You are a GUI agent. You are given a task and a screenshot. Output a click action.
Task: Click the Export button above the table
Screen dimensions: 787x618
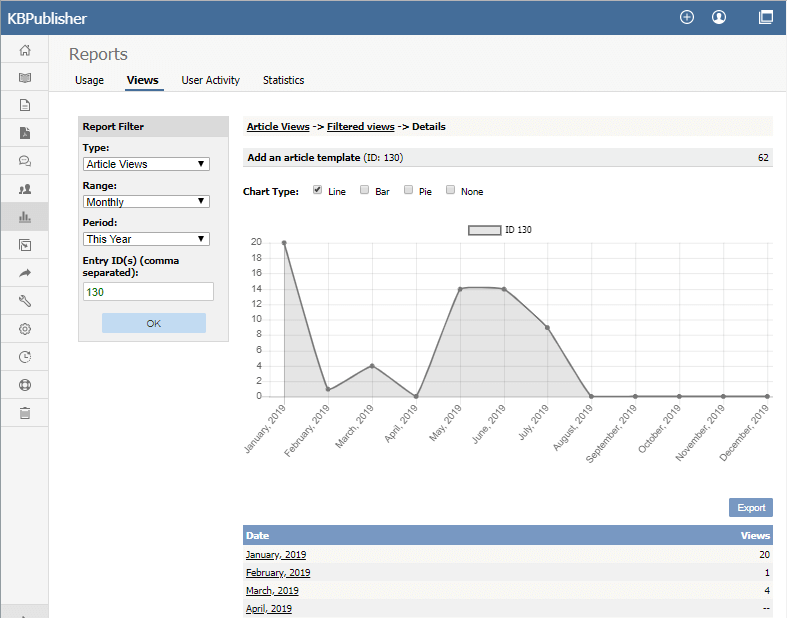[751, 508]
